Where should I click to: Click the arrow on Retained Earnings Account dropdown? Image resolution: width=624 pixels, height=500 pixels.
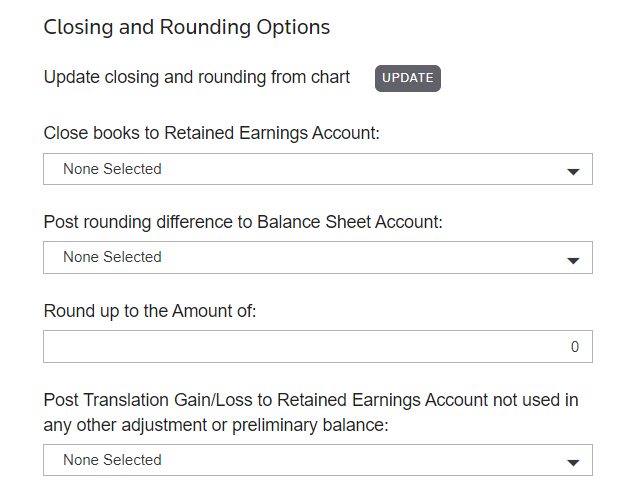(x=573, y=171)
